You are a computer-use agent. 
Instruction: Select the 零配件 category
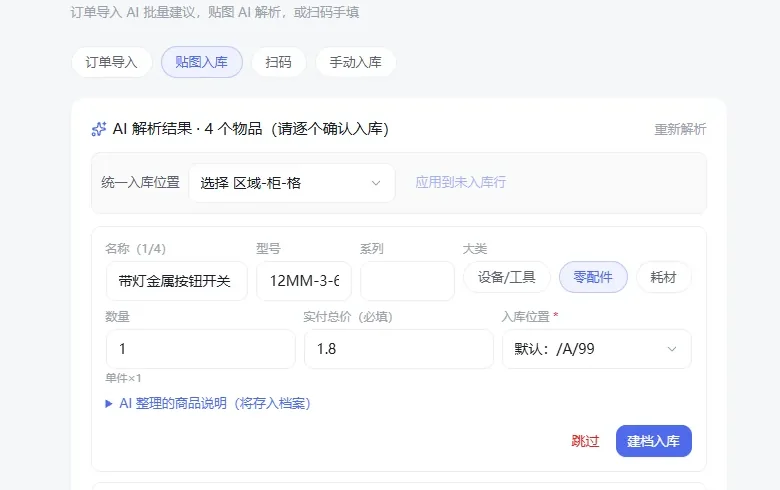click(x=593, y=277)
